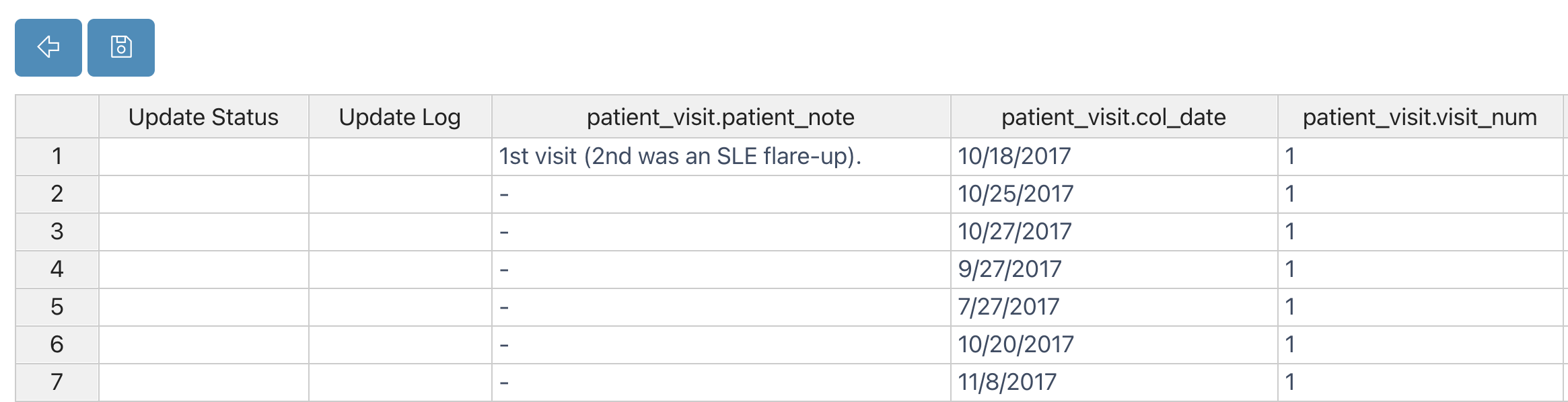Screen dimensions: 1568x402
Task: Click the 7/27/2017 date cell
Action: 1114,307
